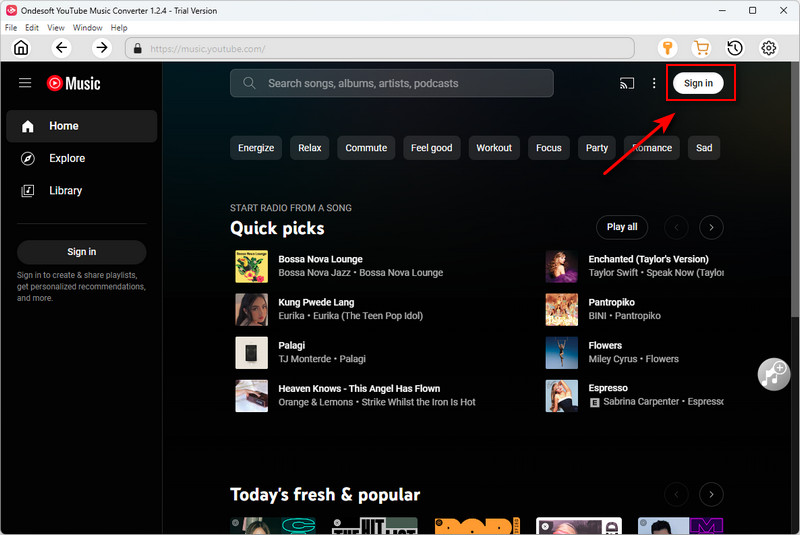Open the registration key icon

coord(667,48)
